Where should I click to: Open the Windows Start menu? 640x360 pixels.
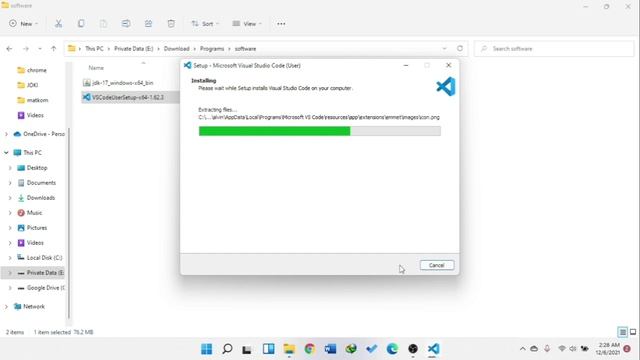pos(207,349)
